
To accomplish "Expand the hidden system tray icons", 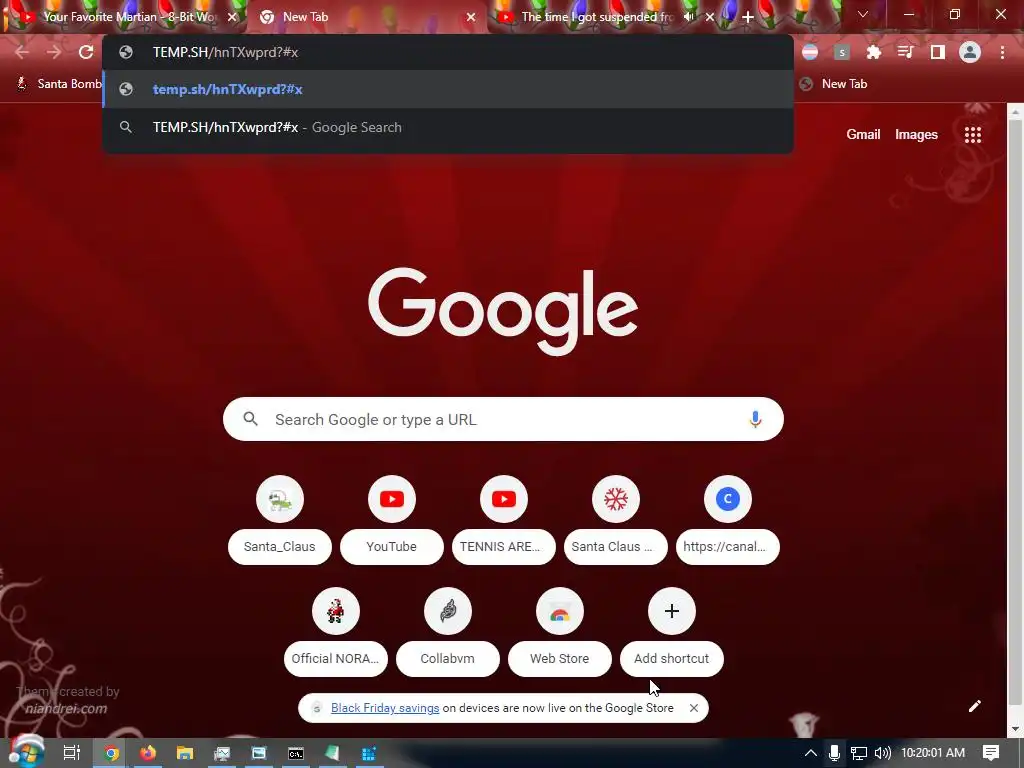I will [x=810, y=753].
